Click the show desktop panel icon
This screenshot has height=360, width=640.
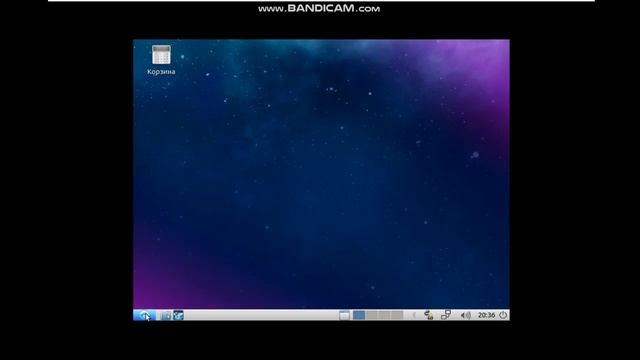pyautogui.click(x=344, y=315)
